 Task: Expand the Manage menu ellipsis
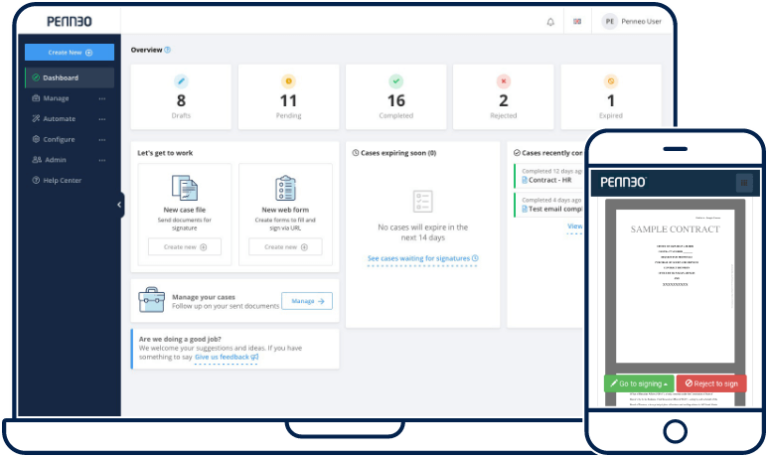point(102,99)
